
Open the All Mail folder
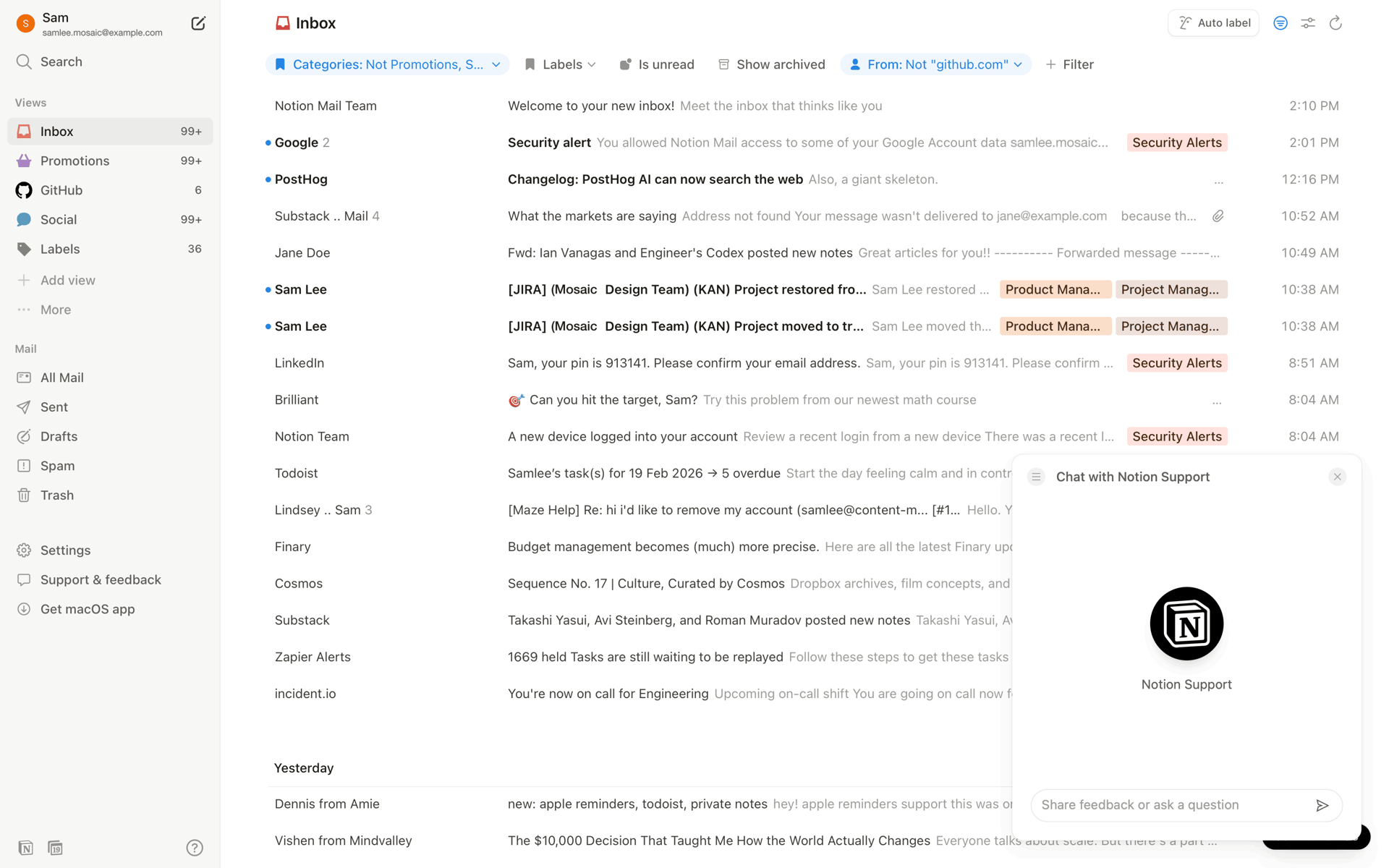click(x=110, y=378)
